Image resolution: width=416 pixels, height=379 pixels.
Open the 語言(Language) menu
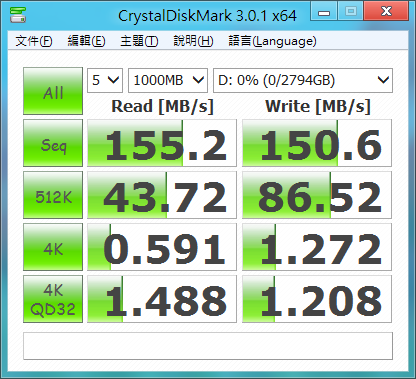tap(272, 41)
